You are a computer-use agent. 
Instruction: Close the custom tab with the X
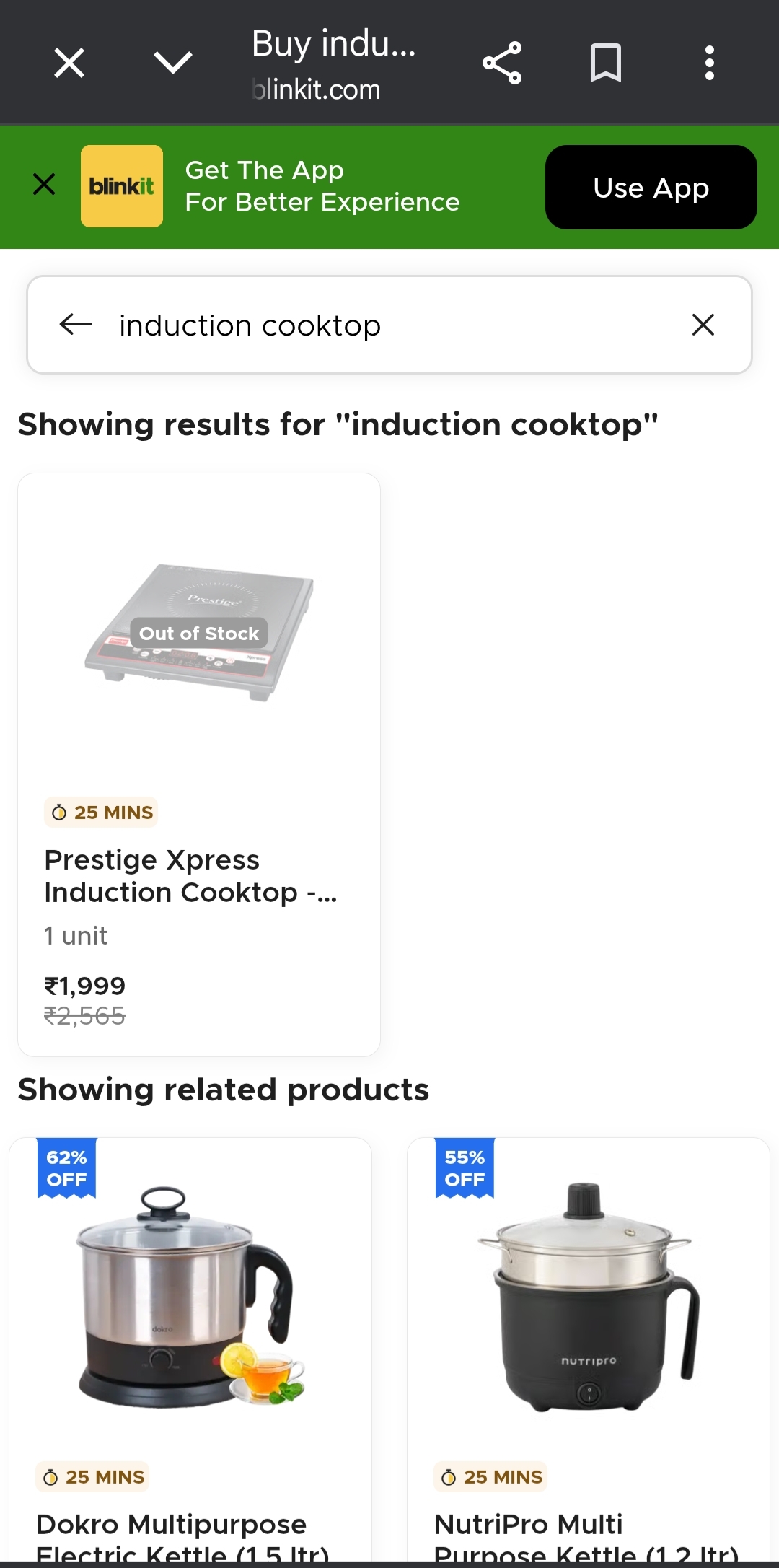[69, 63]
